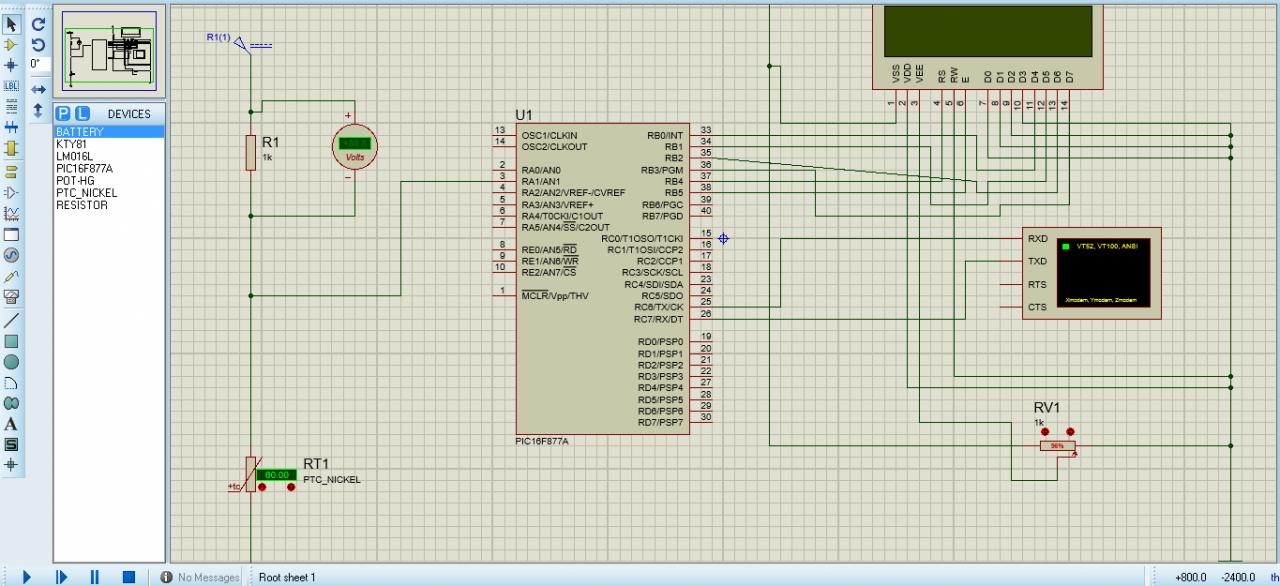Pick the Wire Label (LBL) tool
The width and height of the screenshot is (1280, 586).
point(13,84)
